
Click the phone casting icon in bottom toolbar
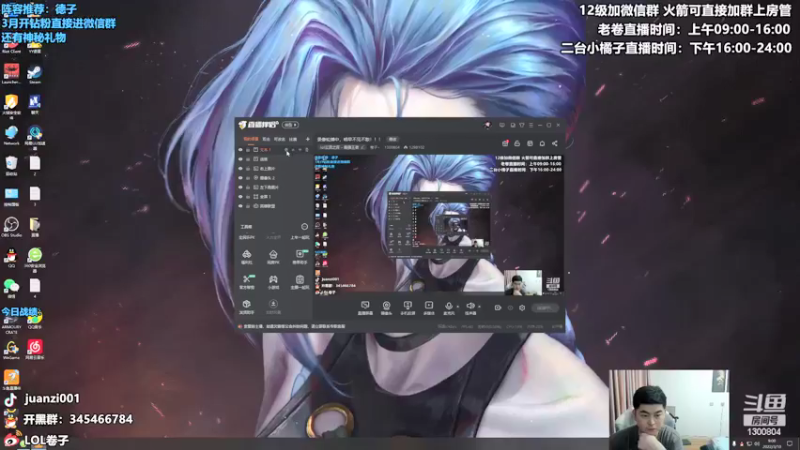pyautogui.click(x=407, y=307)
